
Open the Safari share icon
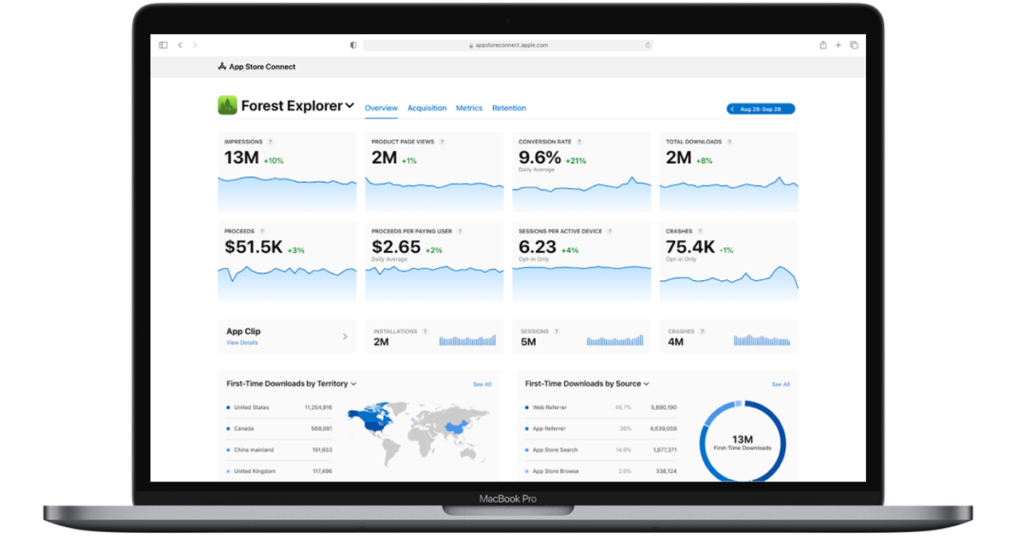(823, 45)
